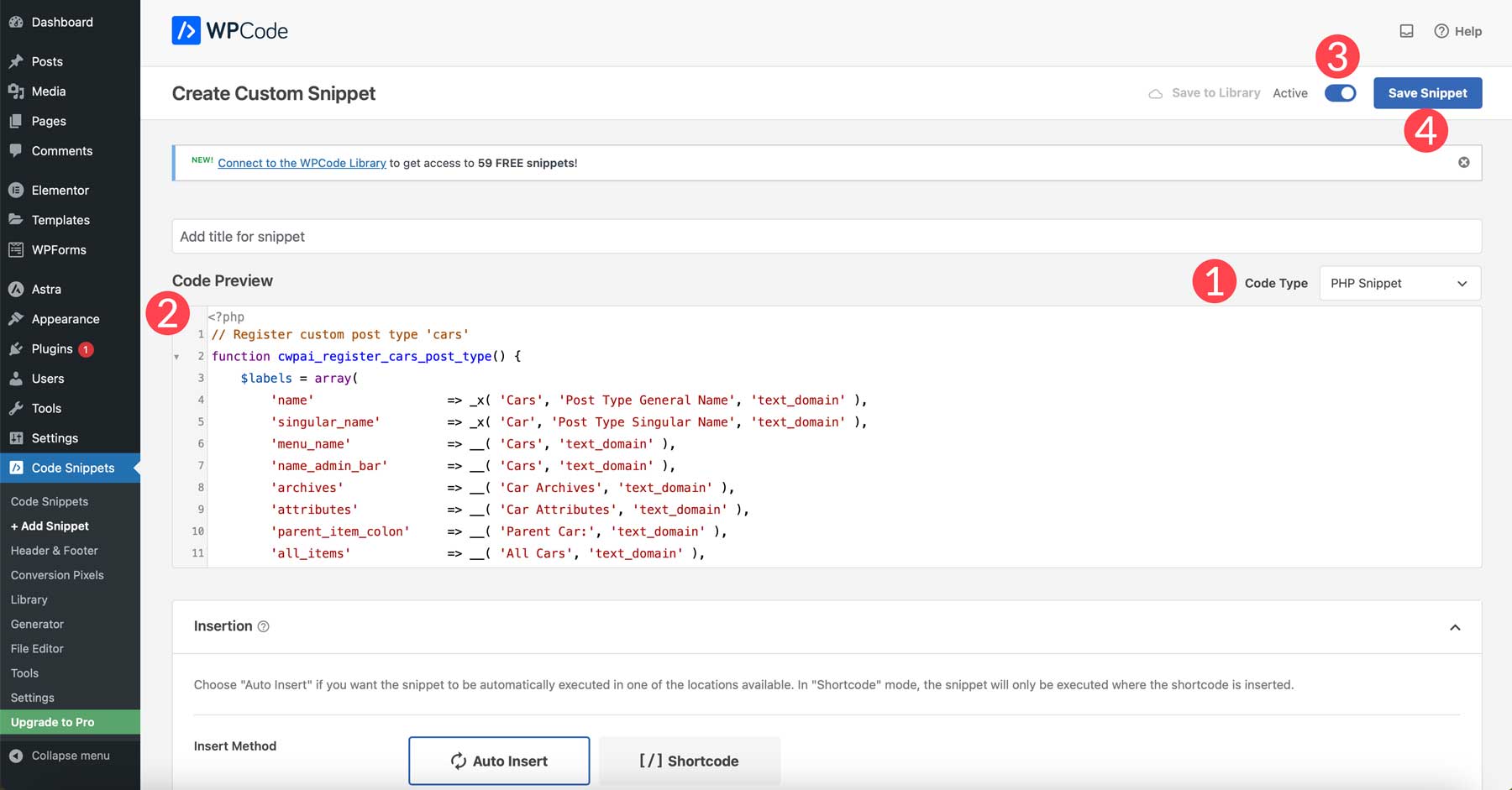Deactivate the snippet with the Active toggle
The width and height of the screenshot is (1512, 790).
coord(1340,93)
